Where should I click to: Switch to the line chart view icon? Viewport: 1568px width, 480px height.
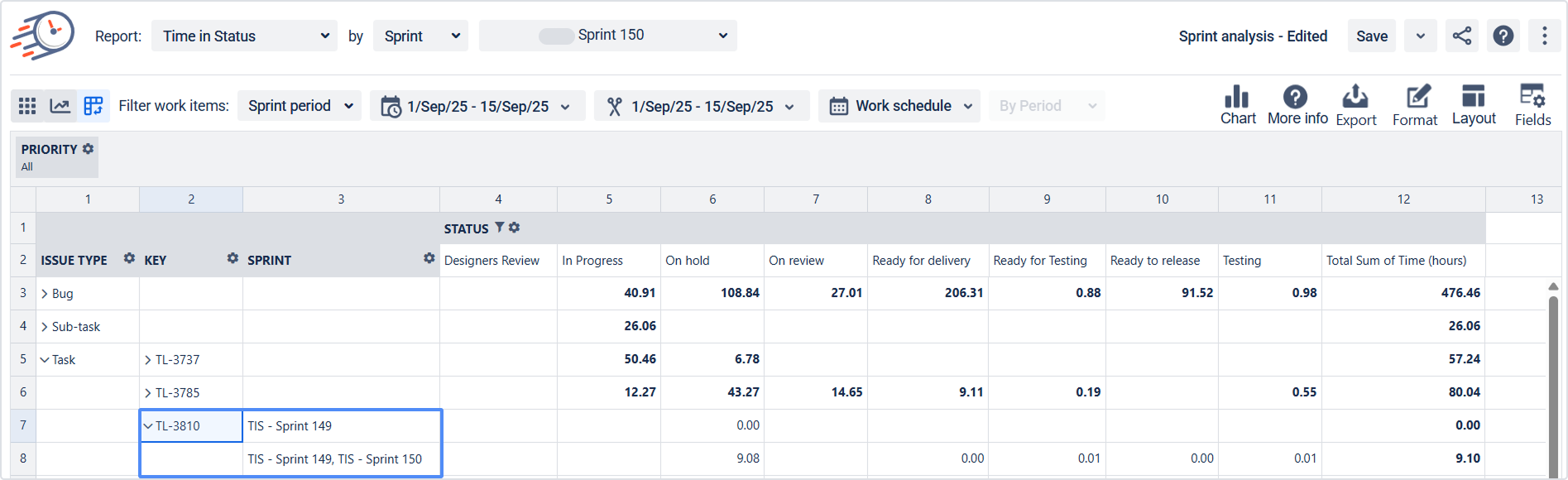pyautogui.click(x=60, y=106)
